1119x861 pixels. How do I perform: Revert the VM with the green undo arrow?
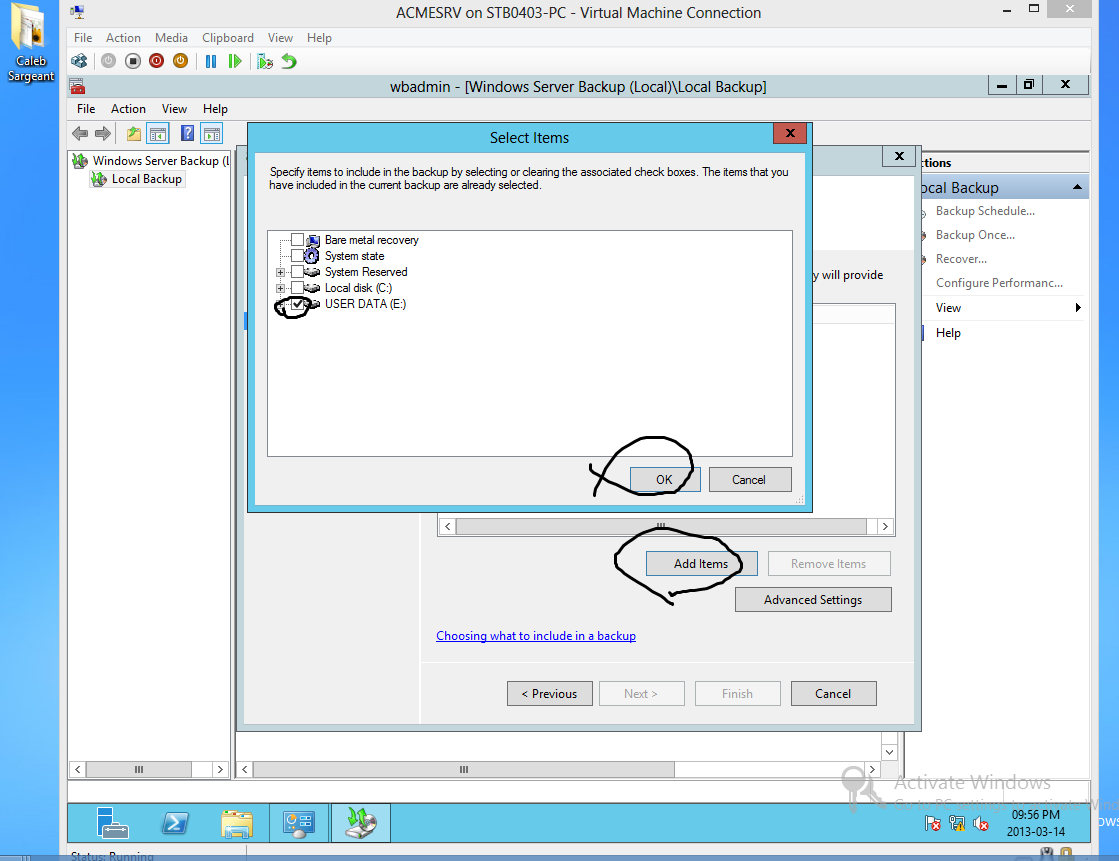[x=289, y=61]
